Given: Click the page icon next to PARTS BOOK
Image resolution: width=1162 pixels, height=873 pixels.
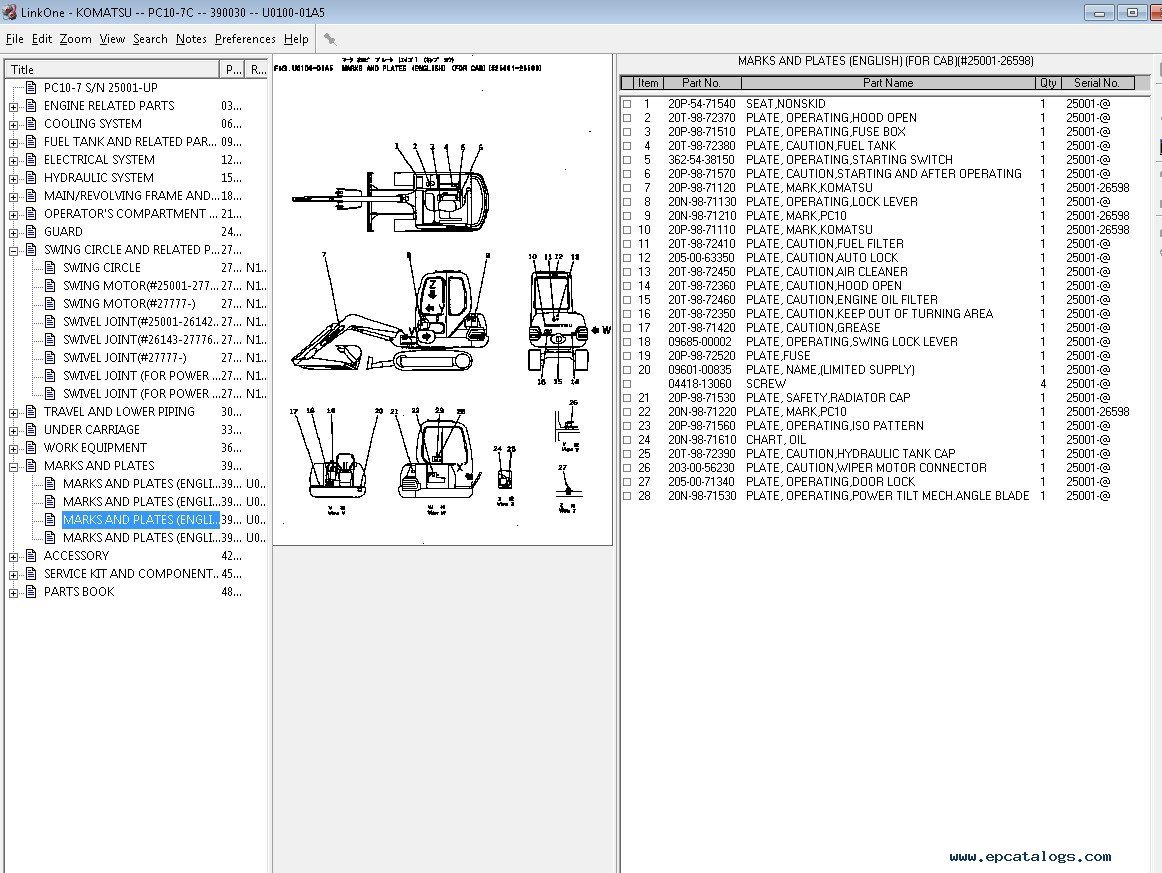Looking at the screenshot, I should (31, 592).
